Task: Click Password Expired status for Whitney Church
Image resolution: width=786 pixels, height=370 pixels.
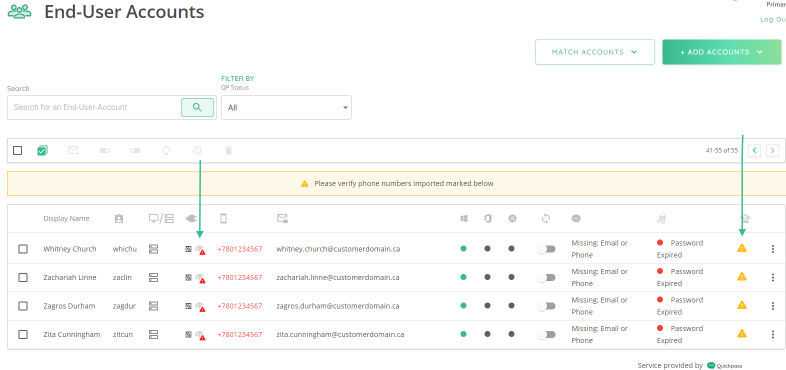Action: pos(680,249)
